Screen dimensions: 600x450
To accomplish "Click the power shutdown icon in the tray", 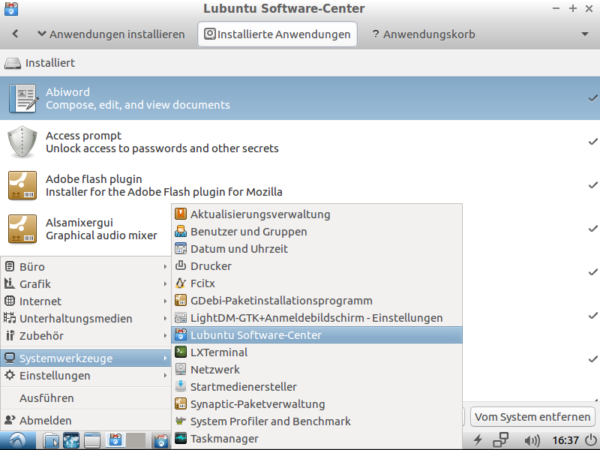I will click(x=592, y=440).
